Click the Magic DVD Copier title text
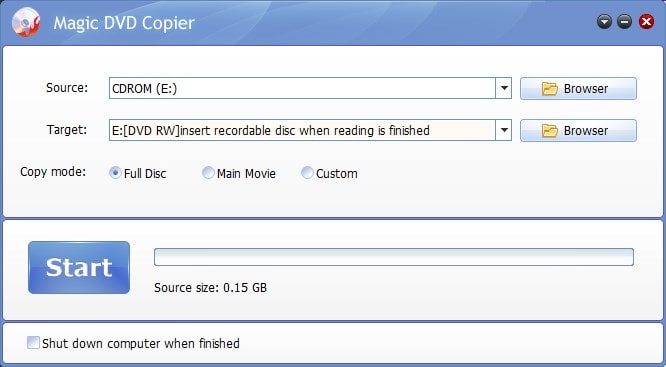 (x=124, y=23)
